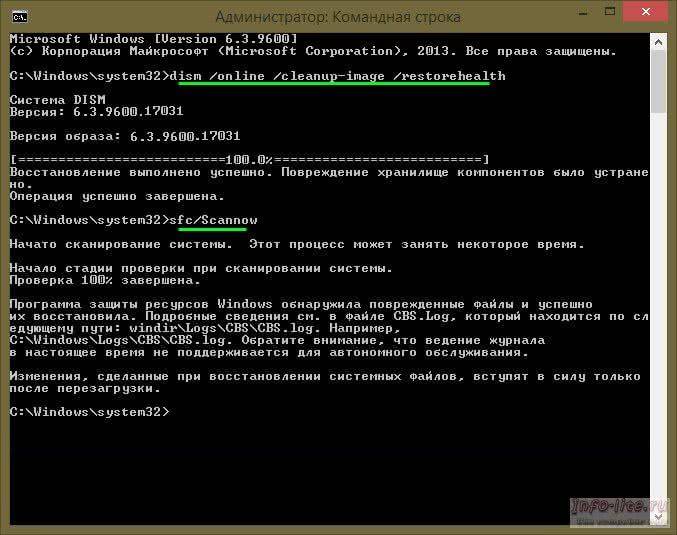Click the window title Администратор: Командная строка
Image resolution: width=677 pixels, height=535 pixels.
(338, 17)
